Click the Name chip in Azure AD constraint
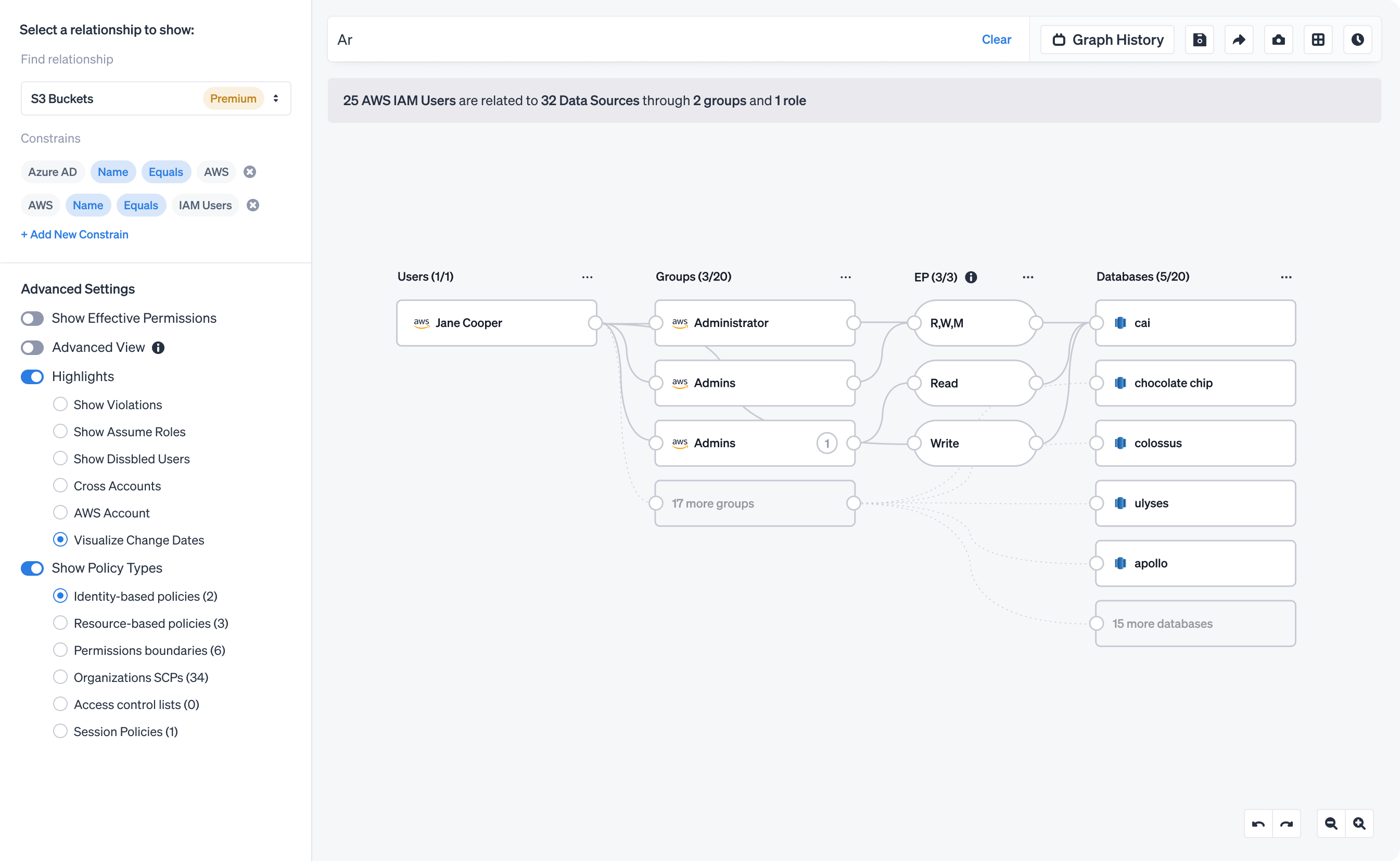 click(x=113, y=172)
